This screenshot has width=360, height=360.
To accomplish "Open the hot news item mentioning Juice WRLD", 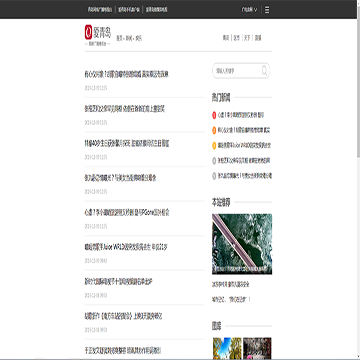I will click(244, 145).
